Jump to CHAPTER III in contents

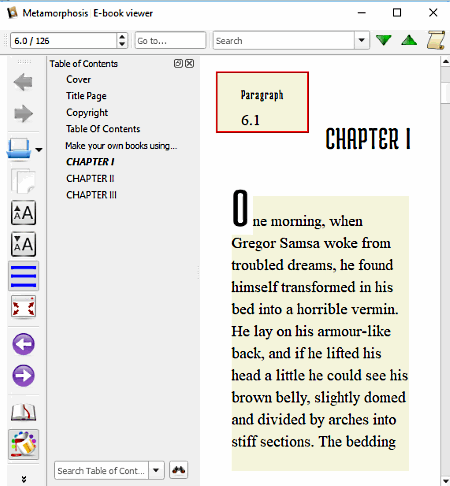(x=91, y=195)
